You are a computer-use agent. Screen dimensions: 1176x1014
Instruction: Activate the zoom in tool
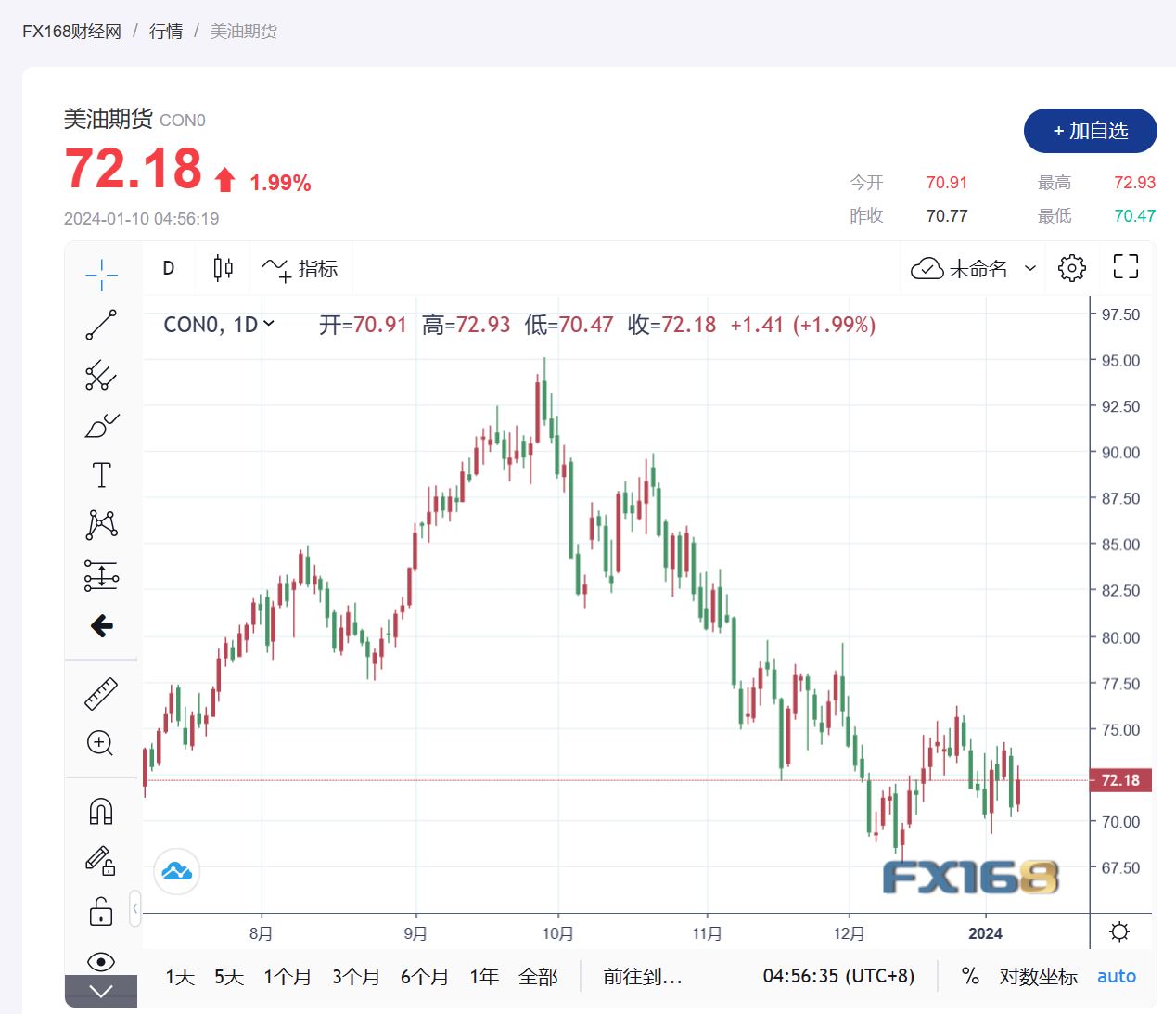(x=100, y=743)
